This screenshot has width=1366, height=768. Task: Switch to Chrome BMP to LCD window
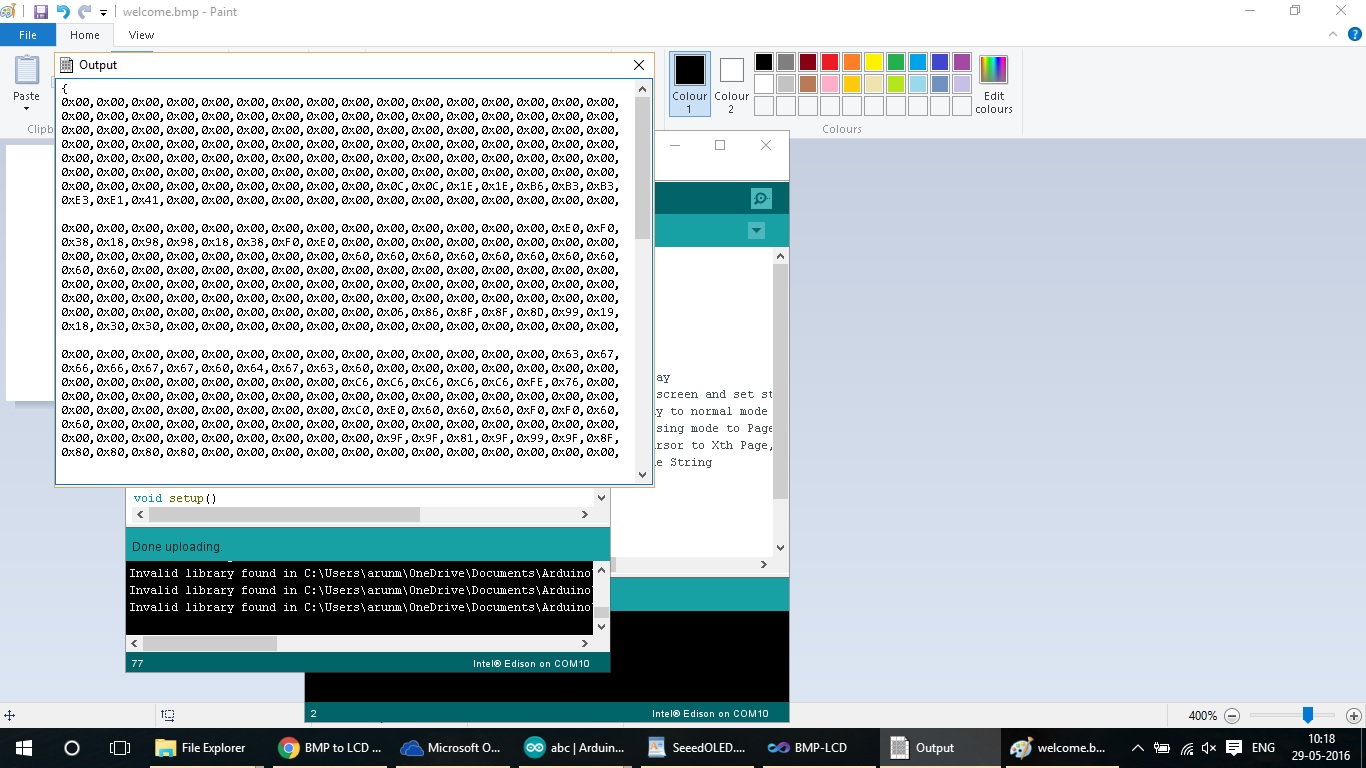pos(327,748)
